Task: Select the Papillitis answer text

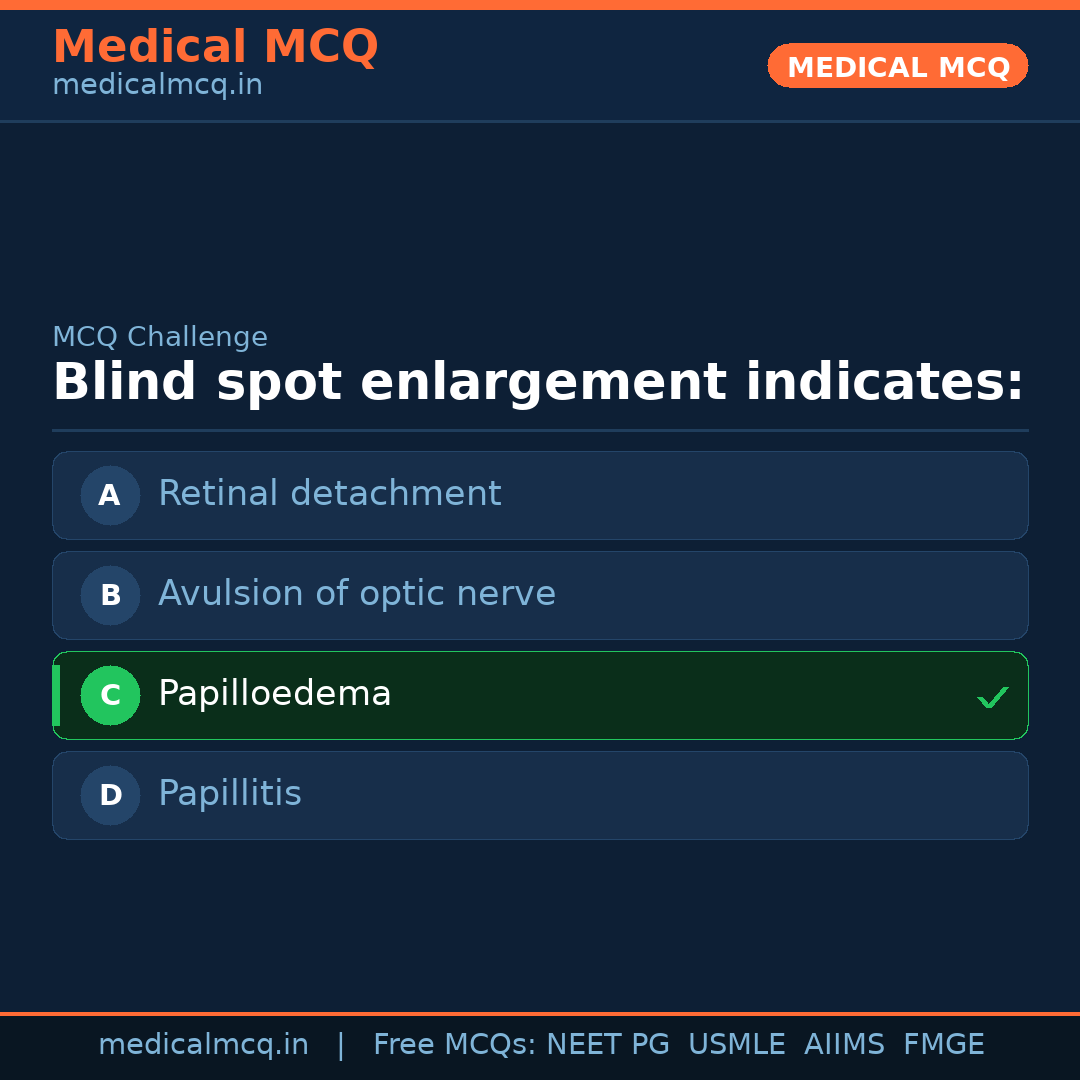Action: point(229,794)
